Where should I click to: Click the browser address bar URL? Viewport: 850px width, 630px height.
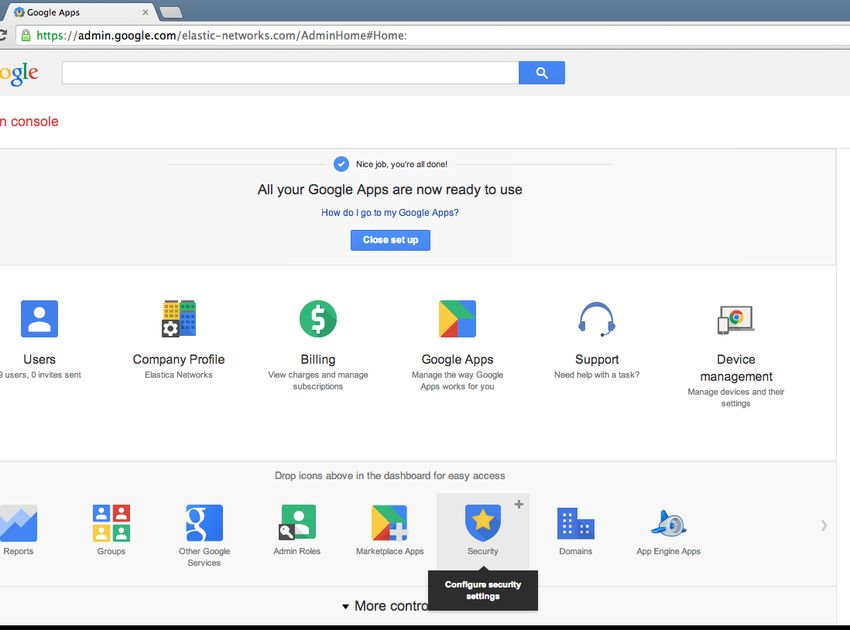[222, 36]
